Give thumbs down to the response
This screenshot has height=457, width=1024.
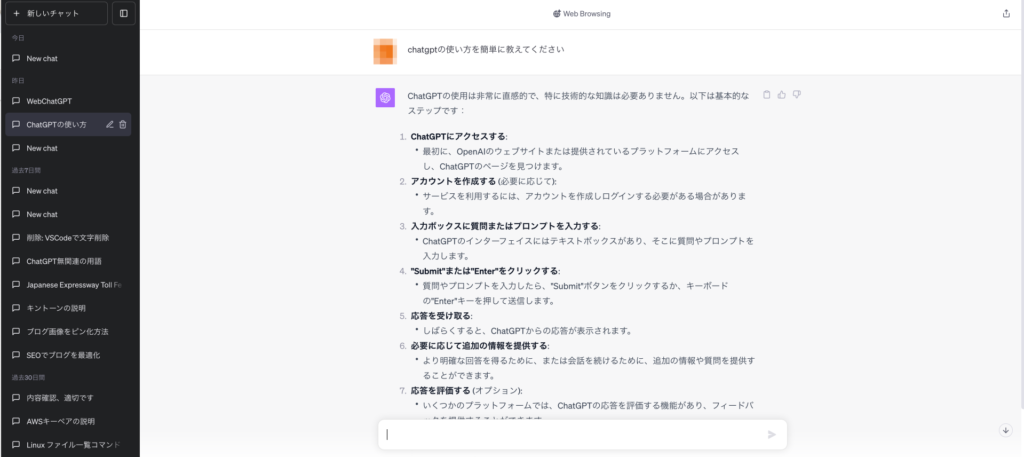[797, 95]
